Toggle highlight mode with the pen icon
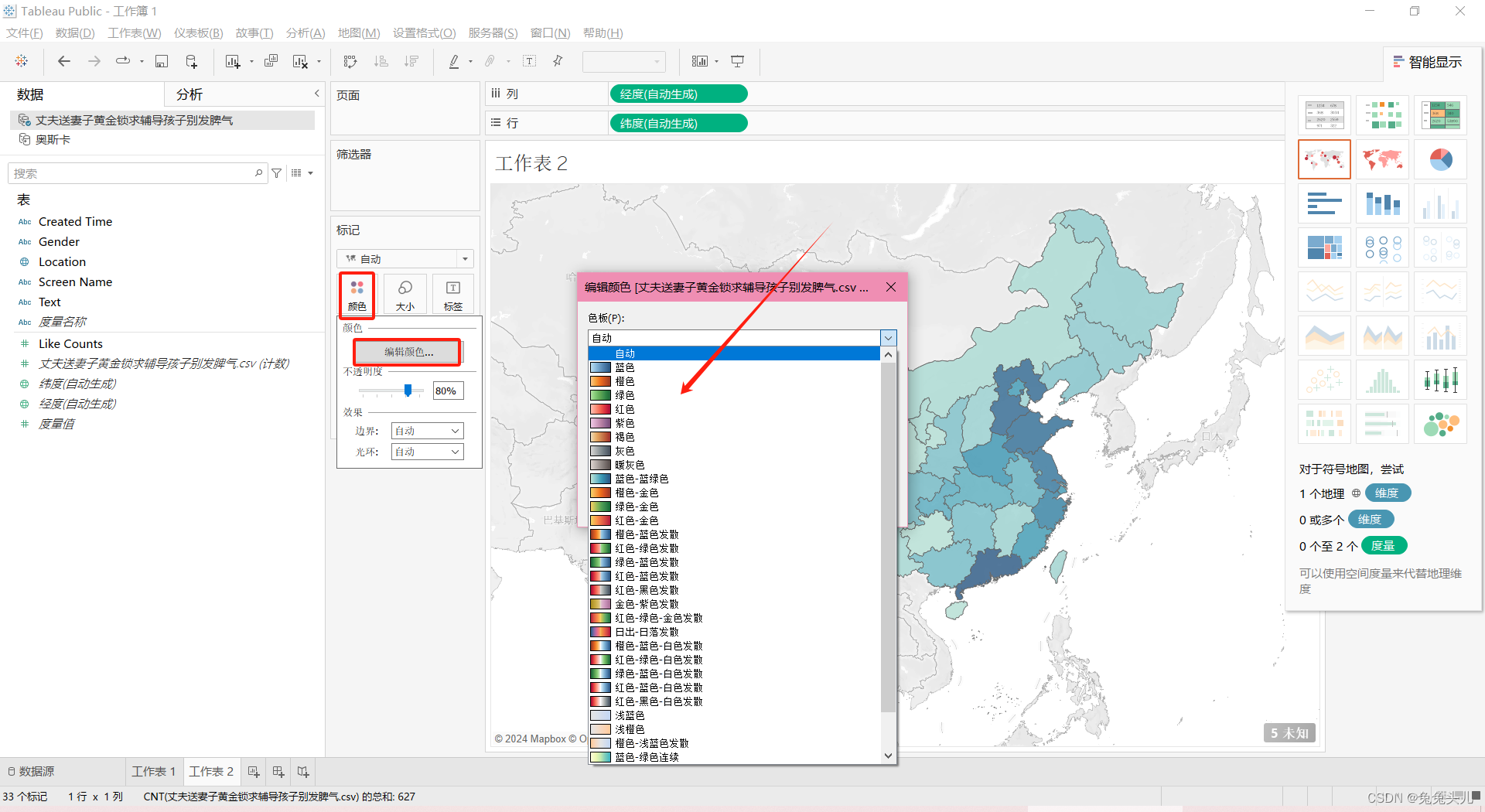Screen dimensions: 1485x812 coord(455,61)
